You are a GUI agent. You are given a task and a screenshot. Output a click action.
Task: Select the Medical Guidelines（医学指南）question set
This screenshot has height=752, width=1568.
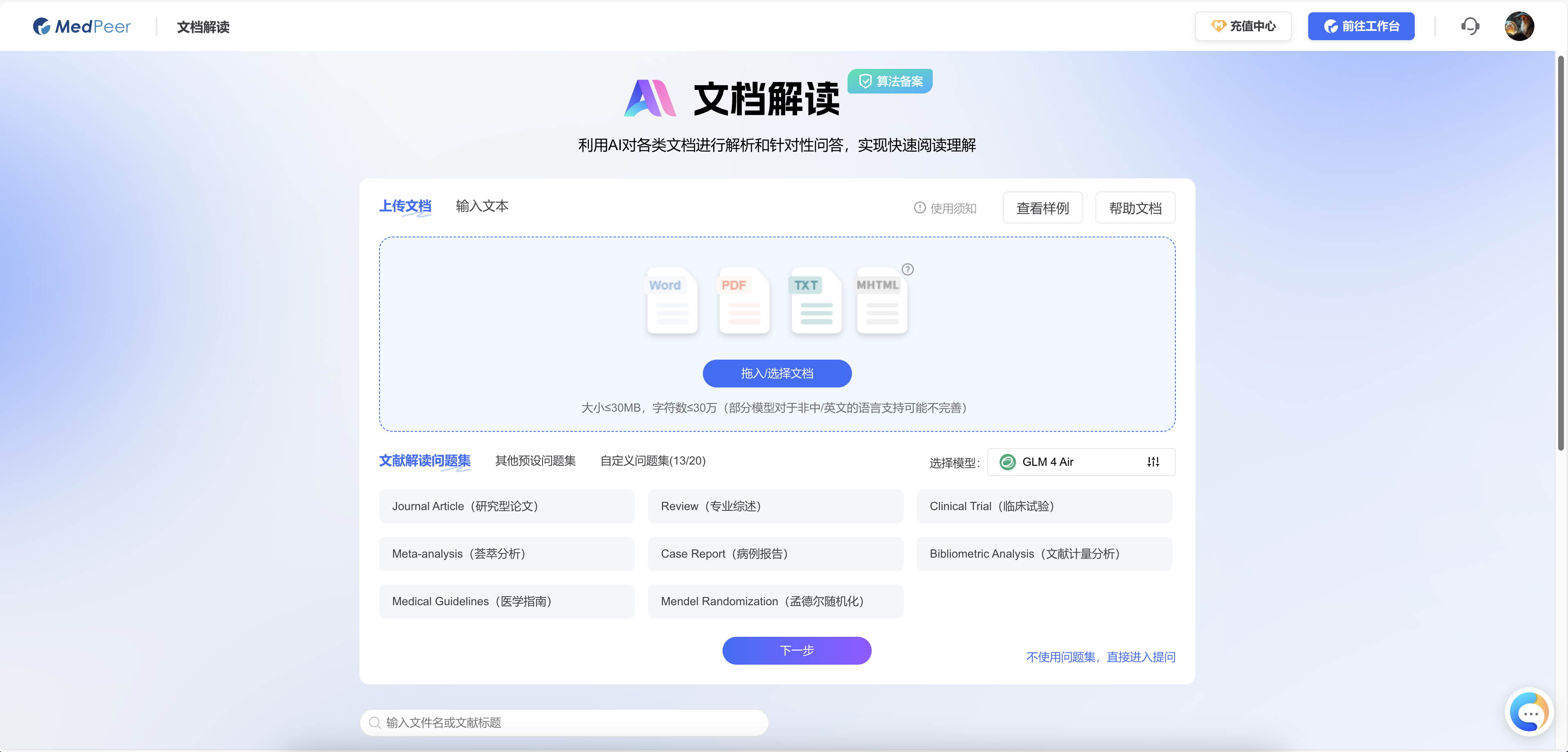click(507, 601)
